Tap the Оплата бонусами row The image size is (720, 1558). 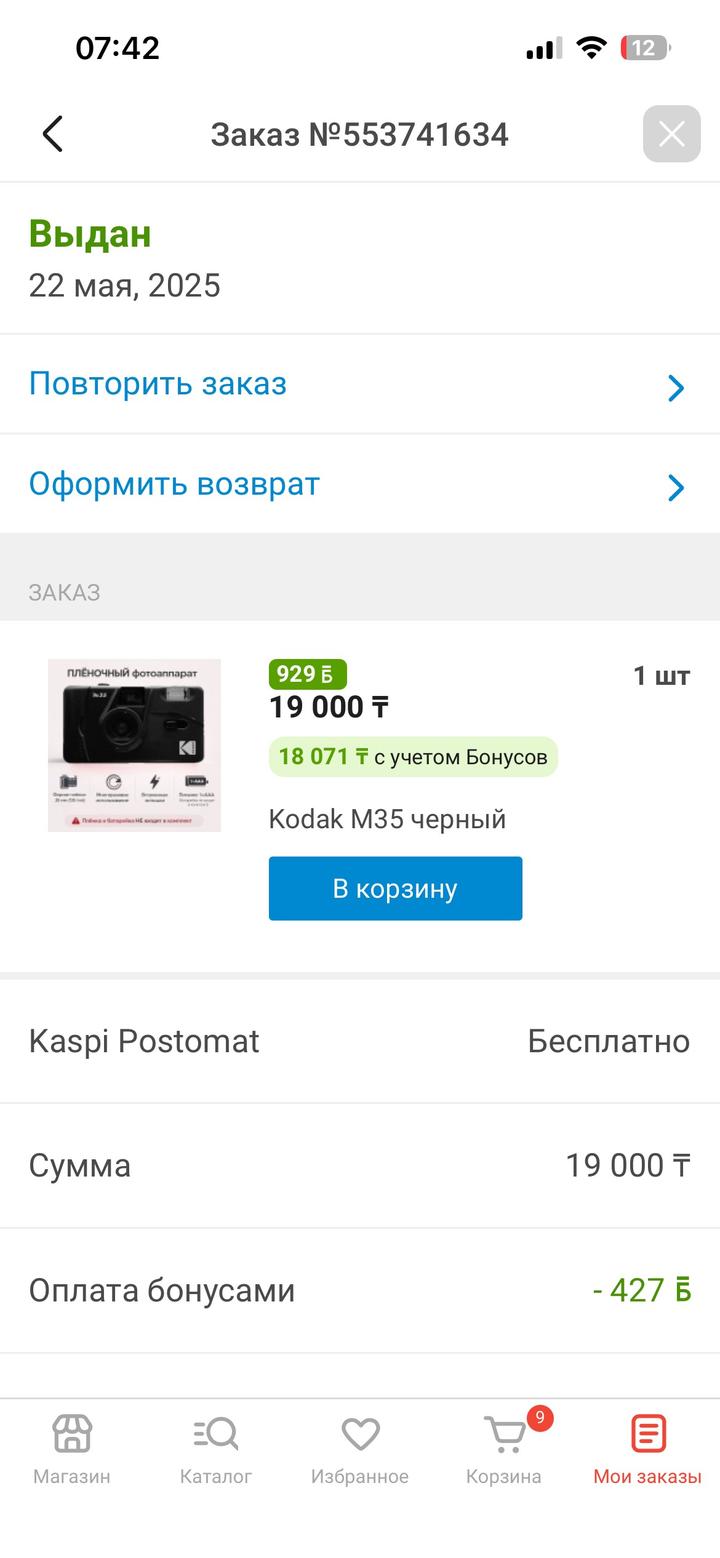[x=360, y=1290]
